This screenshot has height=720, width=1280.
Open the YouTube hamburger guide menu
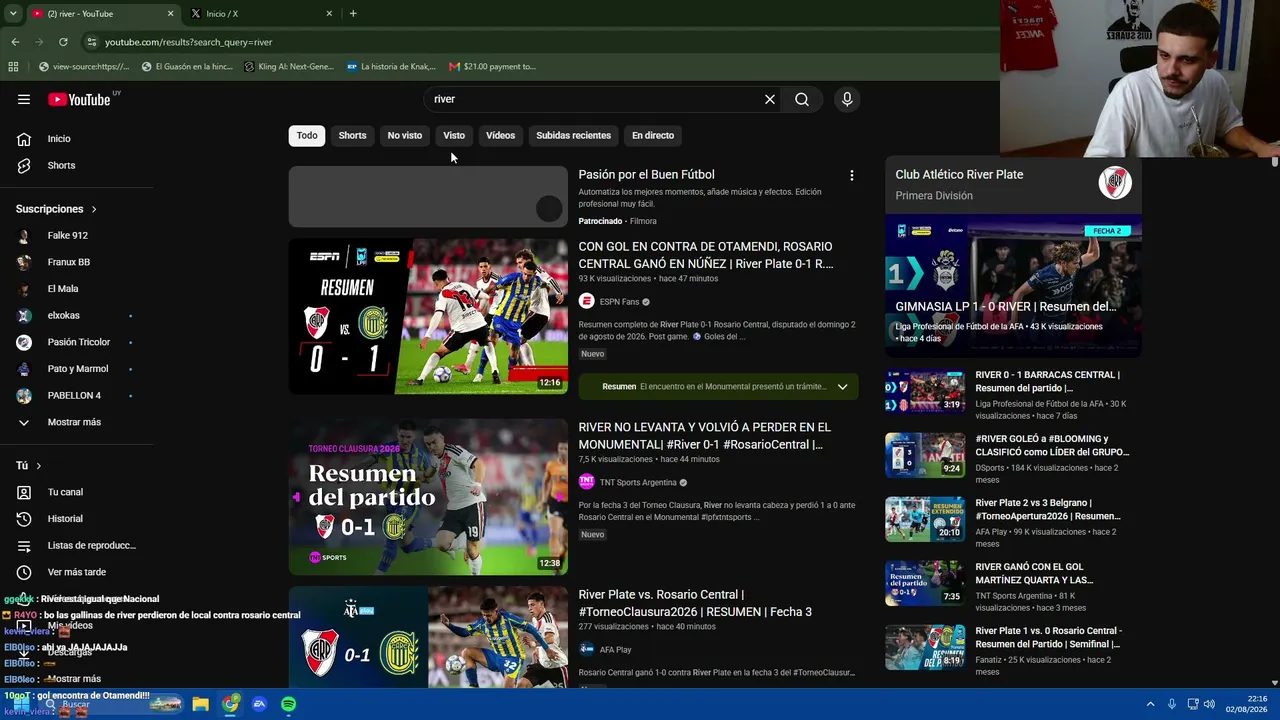click(x=24, y=99)
